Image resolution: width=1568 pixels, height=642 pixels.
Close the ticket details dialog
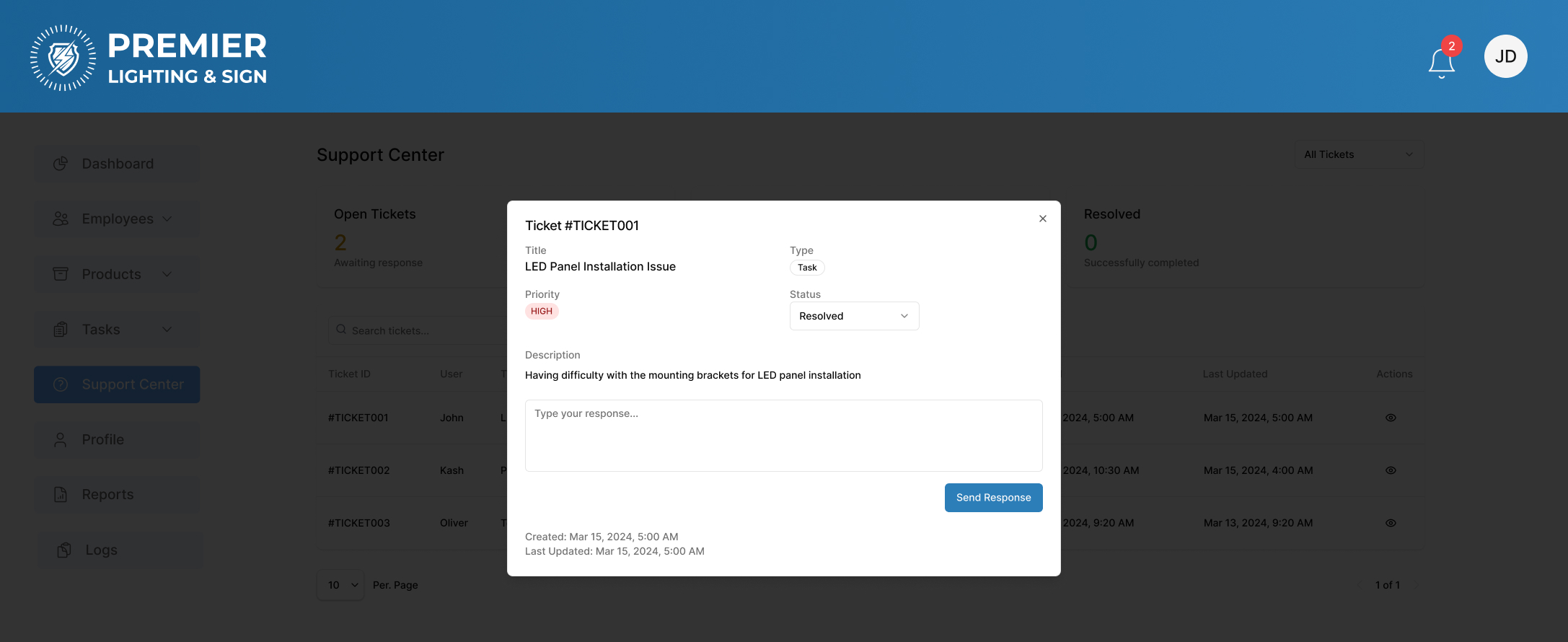pos(1042,219)
